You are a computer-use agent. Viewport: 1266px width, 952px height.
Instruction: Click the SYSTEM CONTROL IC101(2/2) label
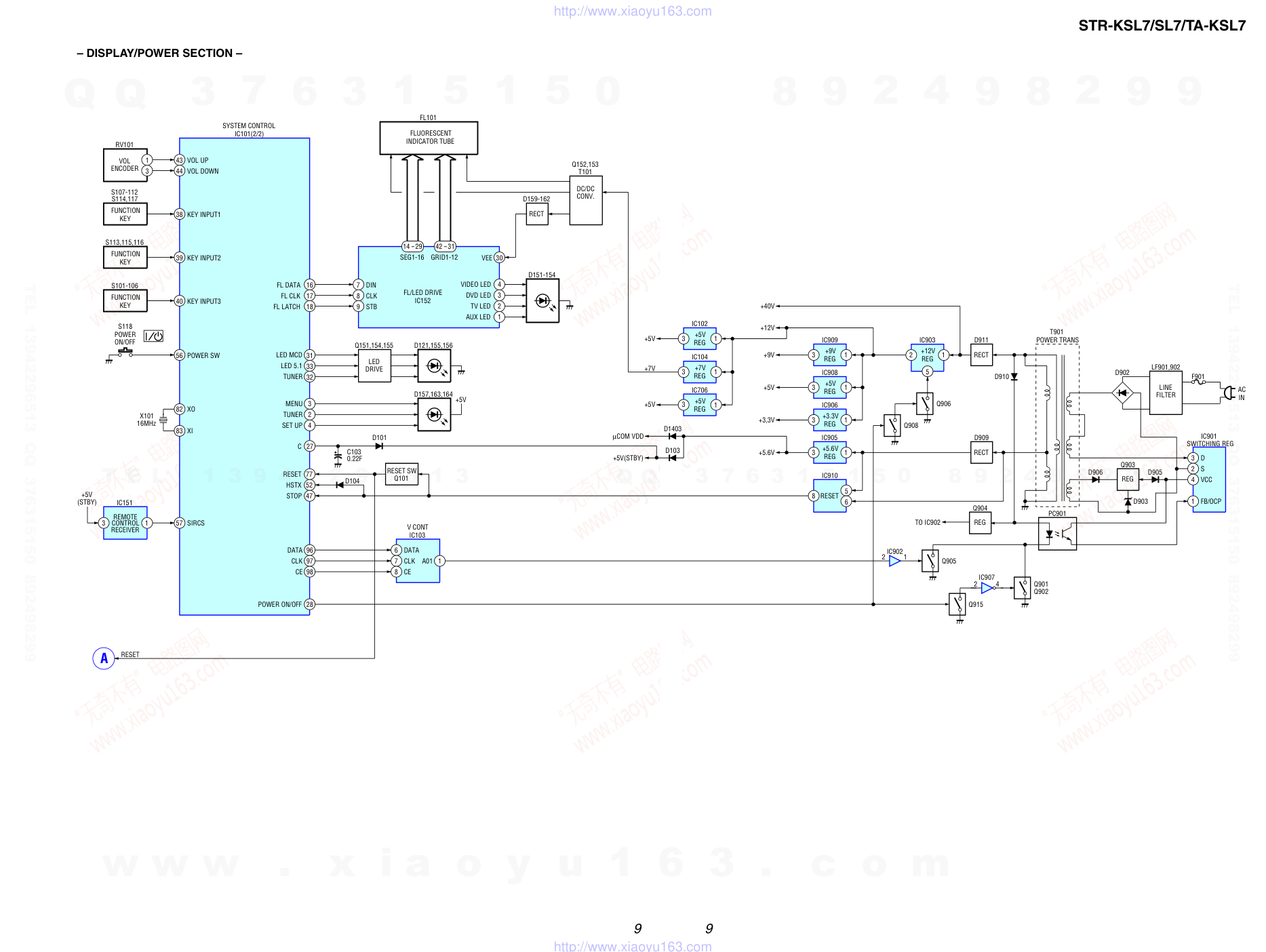249,130
